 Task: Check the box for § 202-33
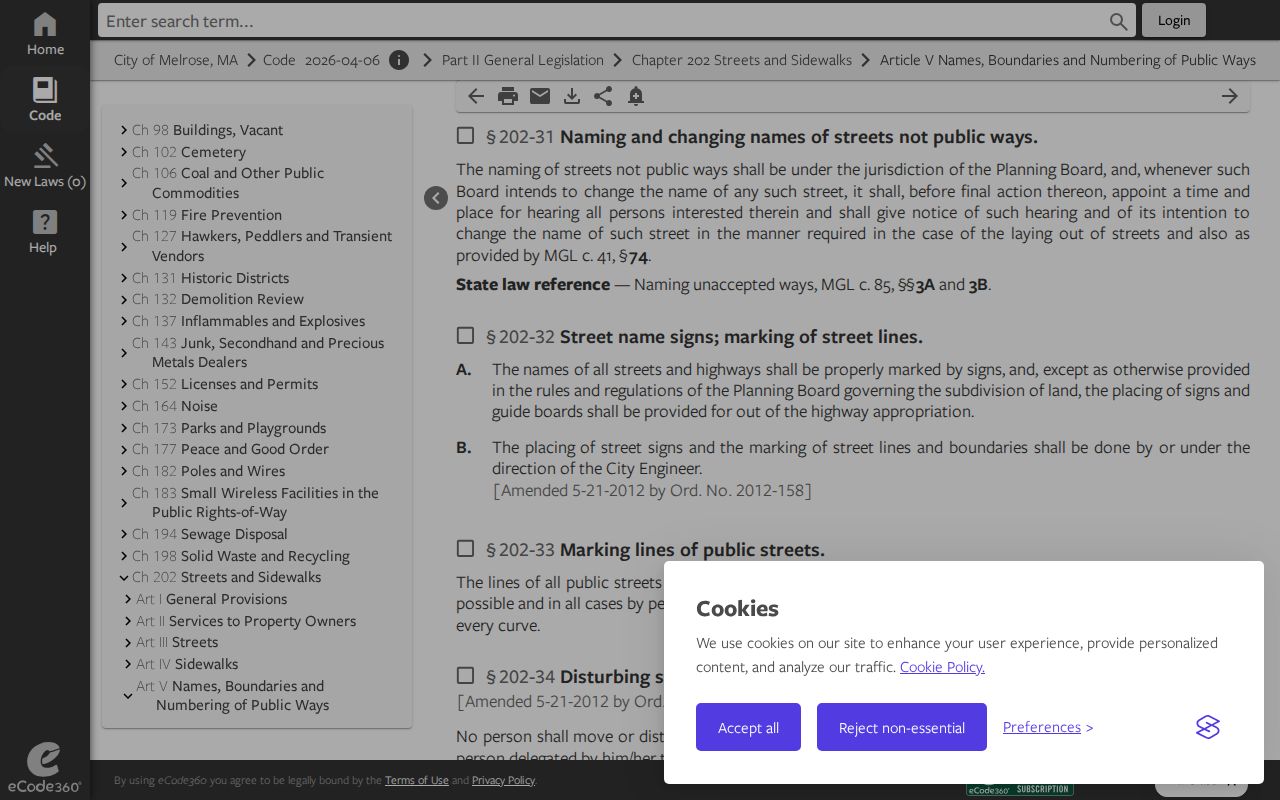(465, 549)
